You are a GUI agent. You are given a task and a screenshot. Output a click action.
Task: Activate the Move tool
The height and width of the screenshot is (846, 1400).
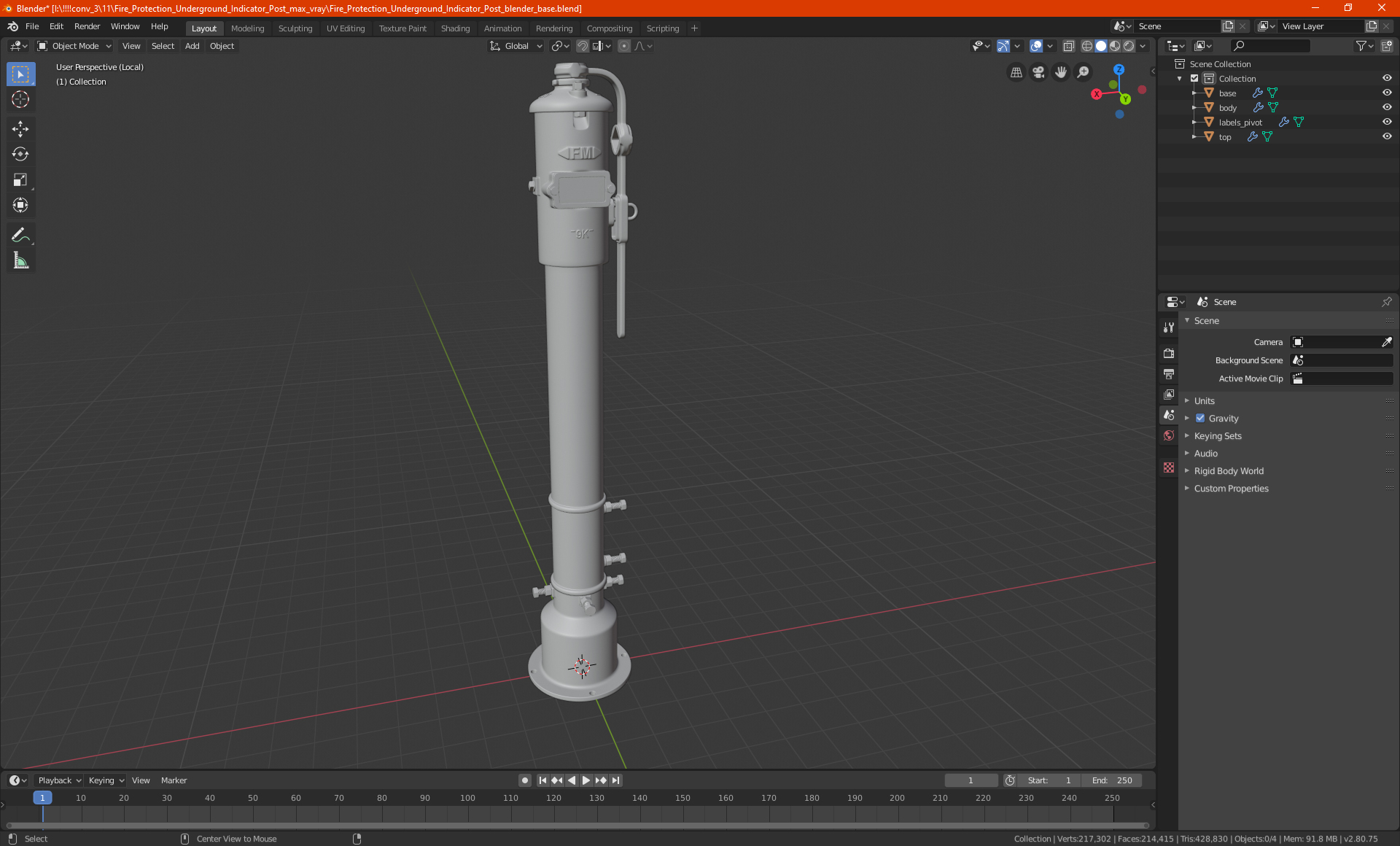click(x=20, y=129)
